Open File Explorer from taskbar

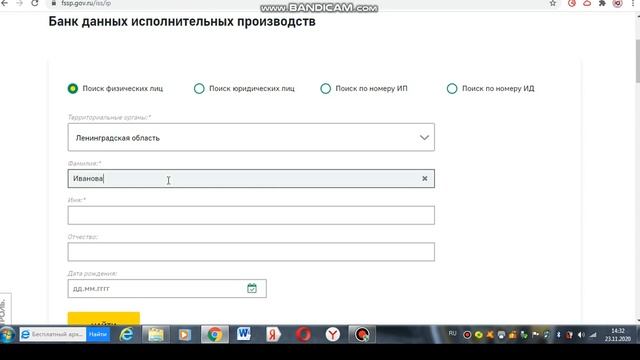pyautogui.click(x=156, y=335)
